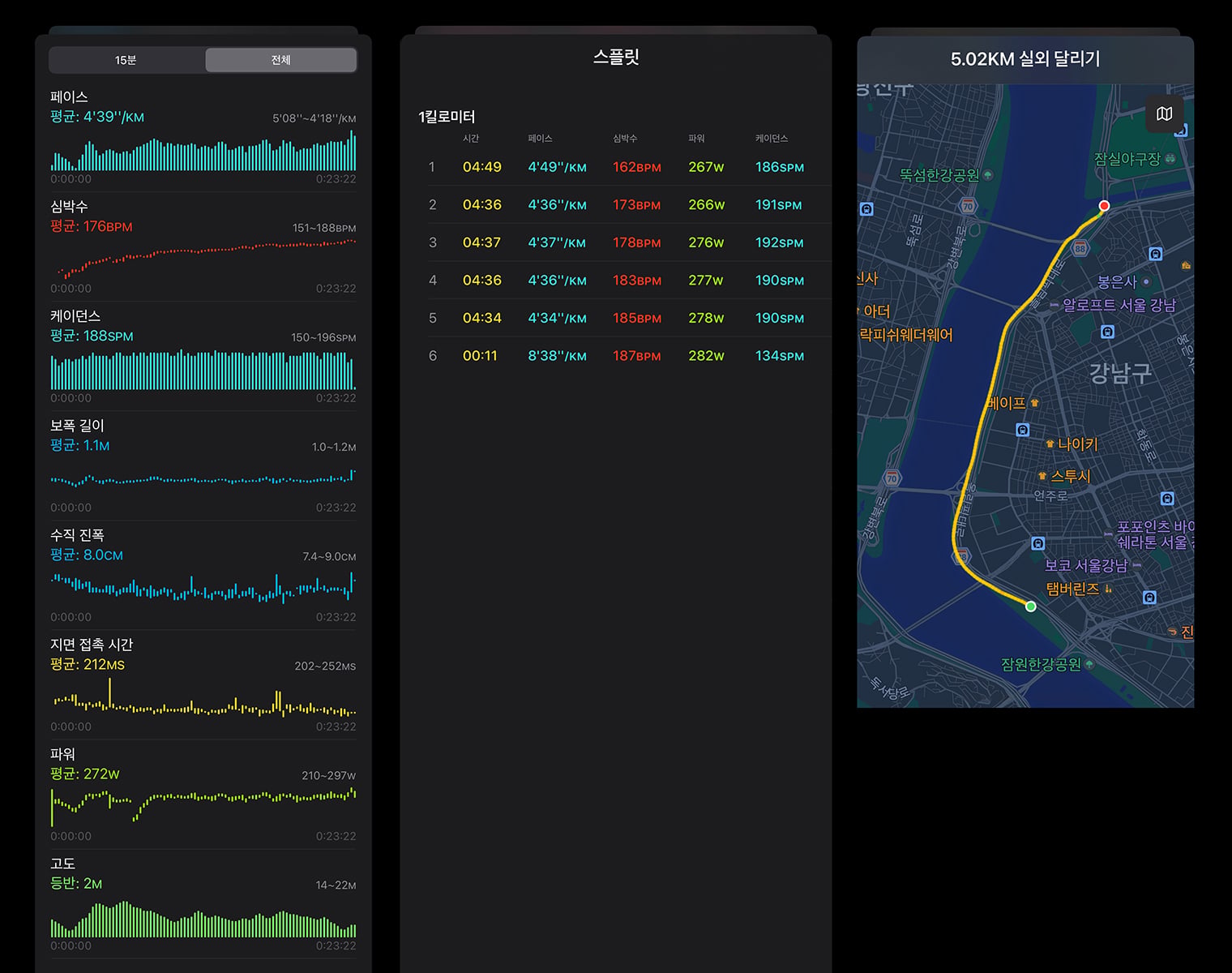The height and width of the screenshot is (973, 1232).
Task: Tap the 심박수 heart rate chart
Action: (203, 259)
